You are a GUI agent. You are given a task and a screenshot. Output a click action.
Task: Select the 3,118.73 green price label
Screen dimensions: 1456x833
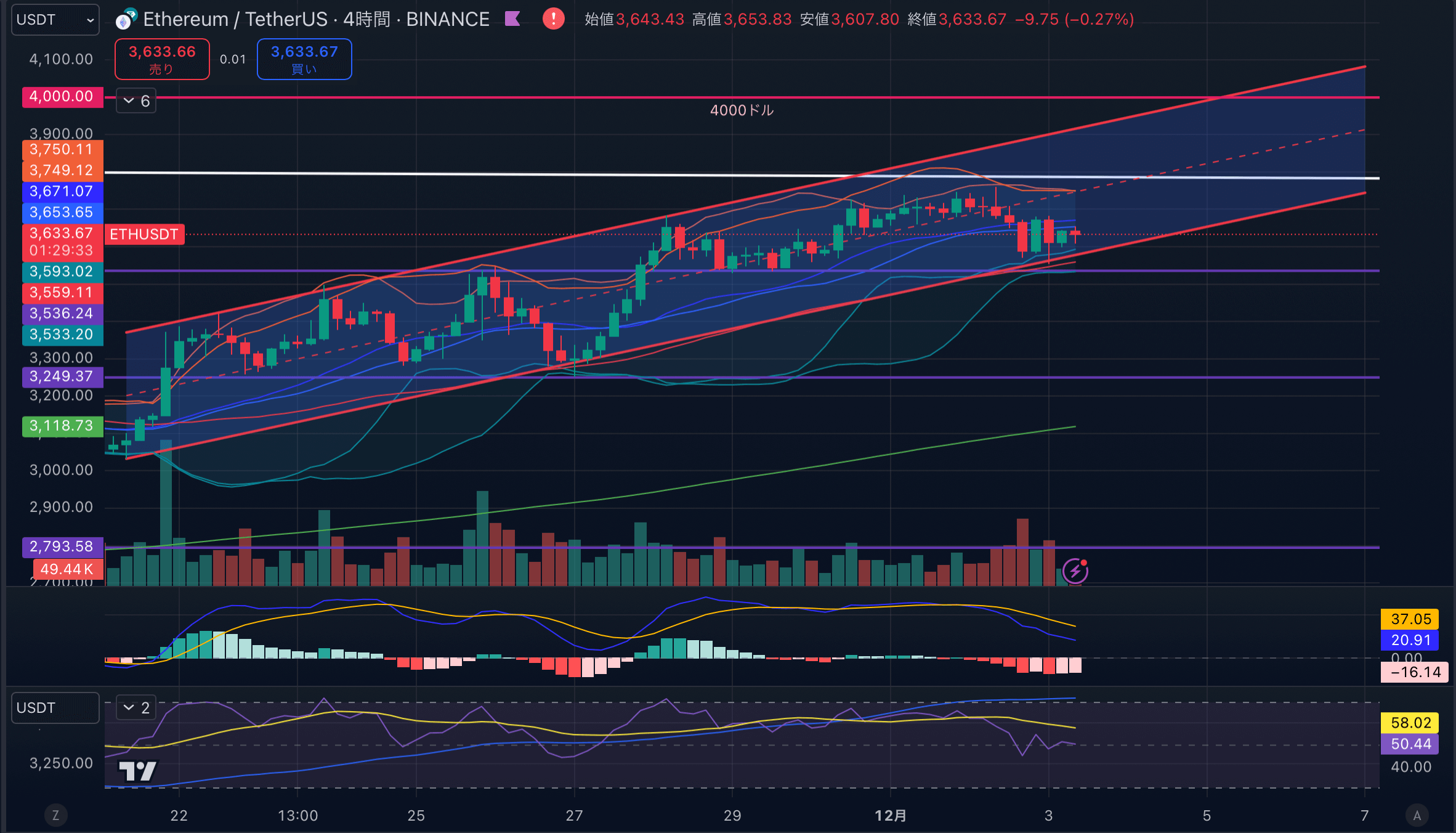62,426
